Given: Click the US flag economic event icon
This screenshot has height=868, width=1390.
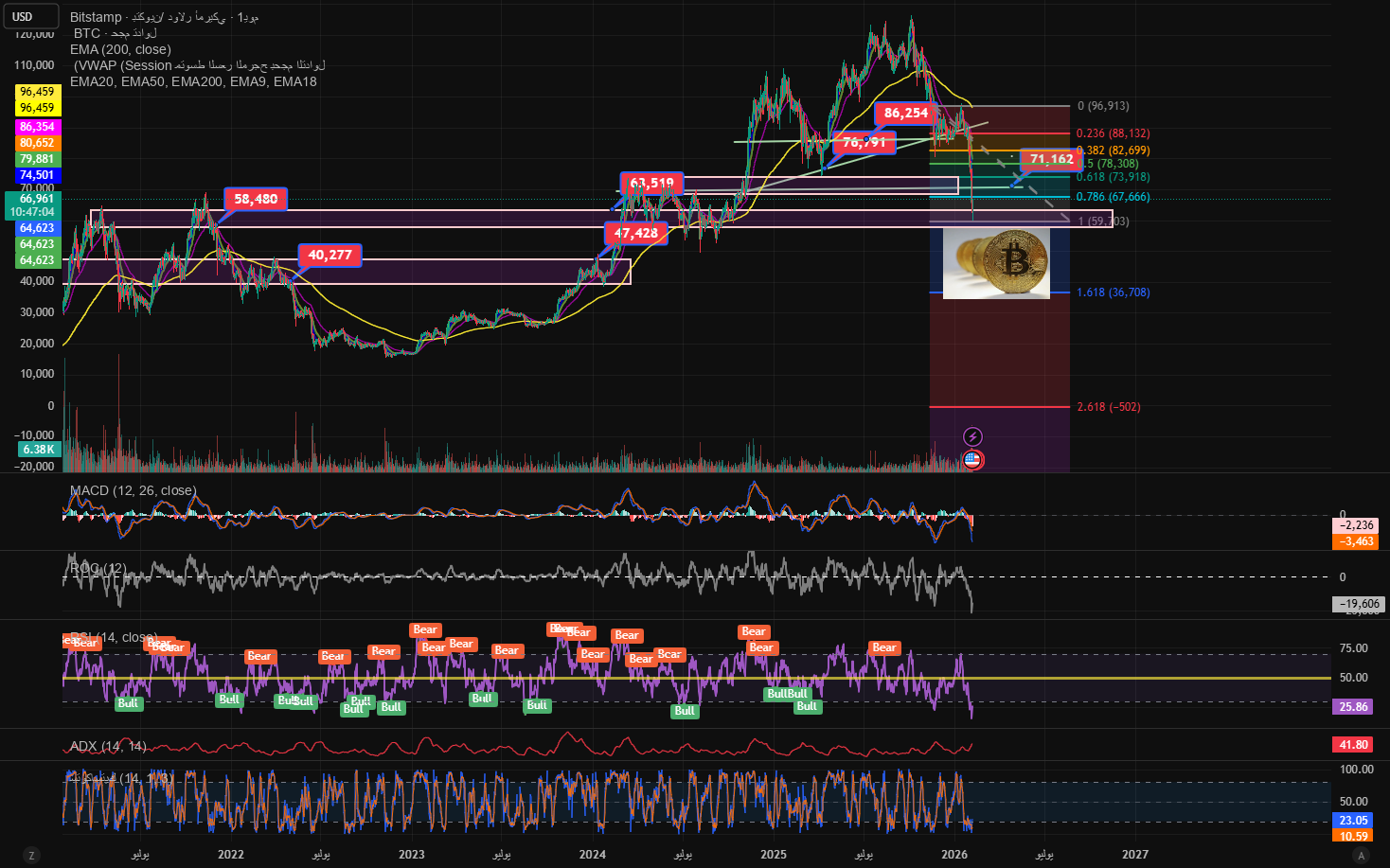Looking at the screenshot, I should [x=972, y=460].
